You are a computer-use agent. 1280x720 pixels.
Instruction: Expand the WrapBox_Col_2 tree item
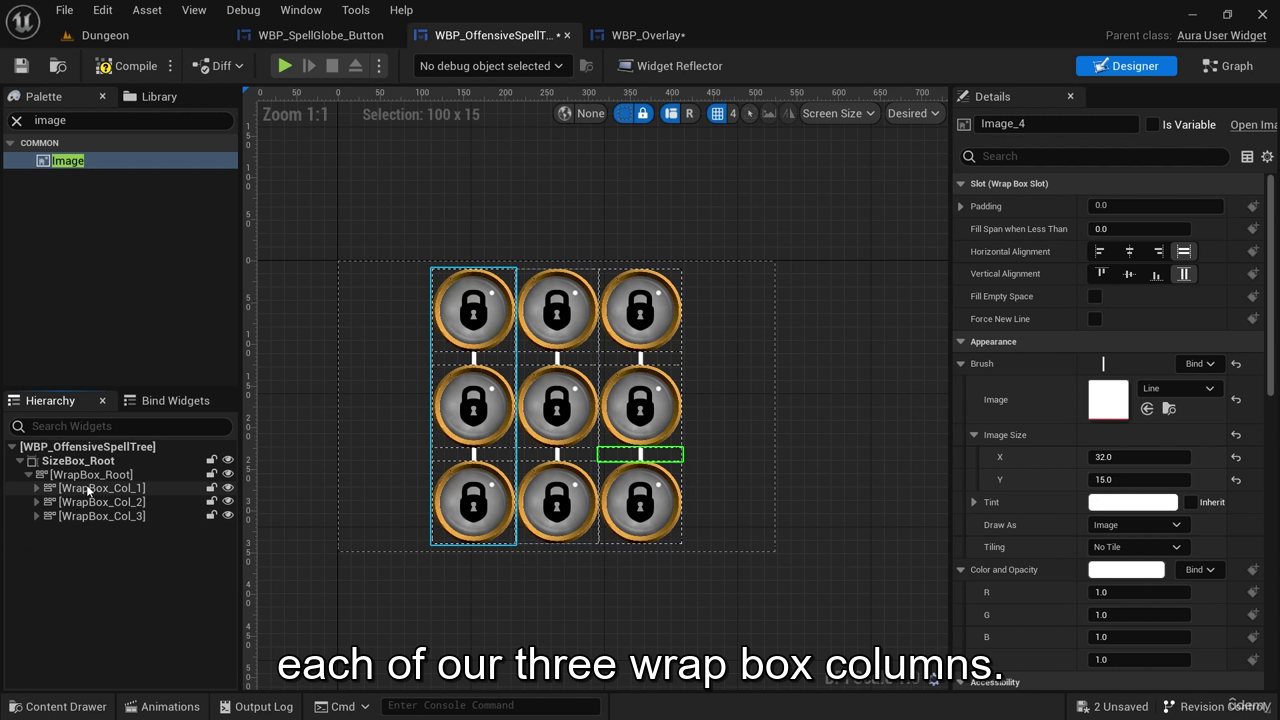click(37, 502)
